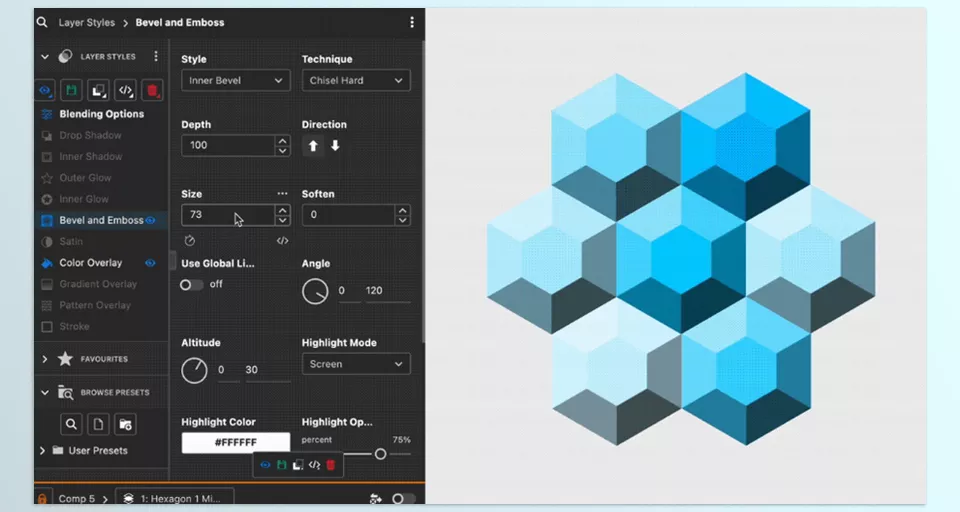The image size is (960, 512).
Task: Click the Highlight Opacity slider handle
Action: (x=380, y=454)
